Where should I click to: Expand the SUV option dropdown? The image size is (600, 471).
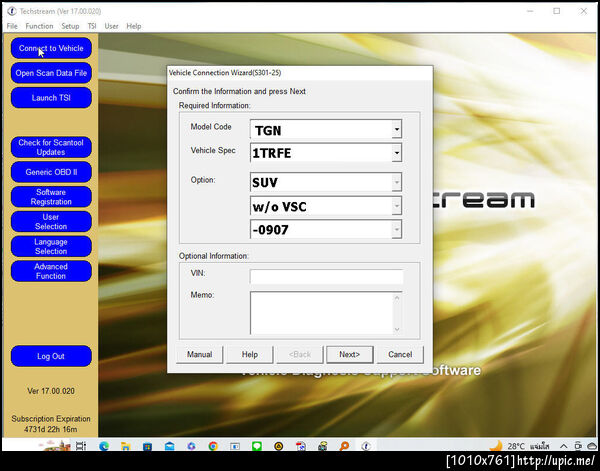pos(397,183)
